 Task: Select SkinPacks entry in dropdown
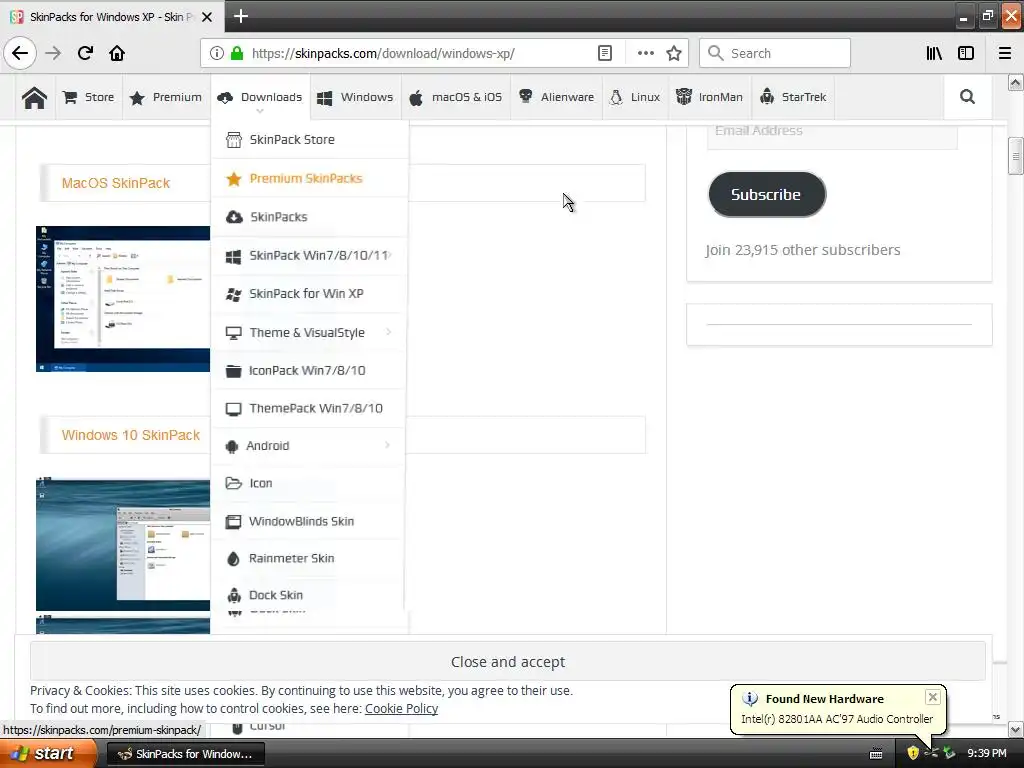(x=310, y=217)
